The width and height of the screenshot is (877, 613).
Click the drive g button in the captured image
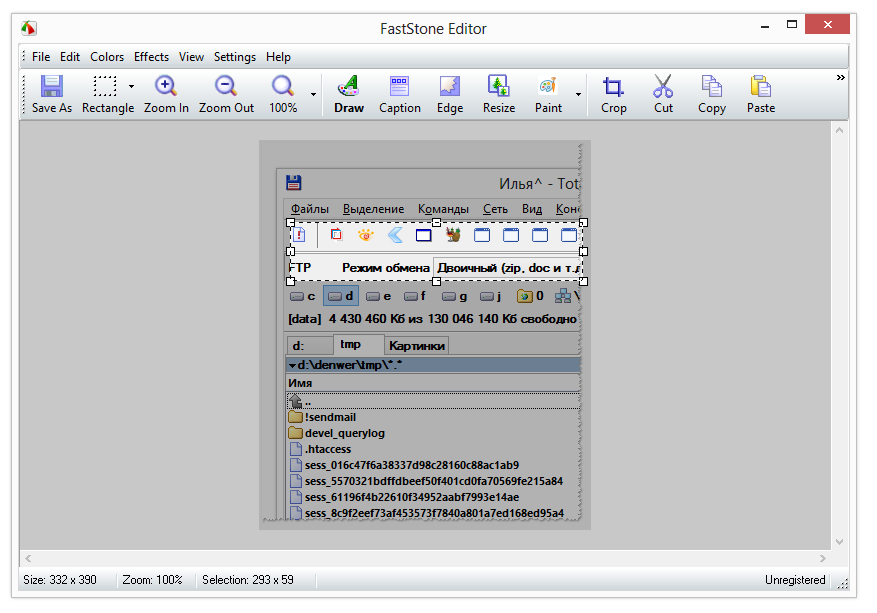click(x=454, y=296)
